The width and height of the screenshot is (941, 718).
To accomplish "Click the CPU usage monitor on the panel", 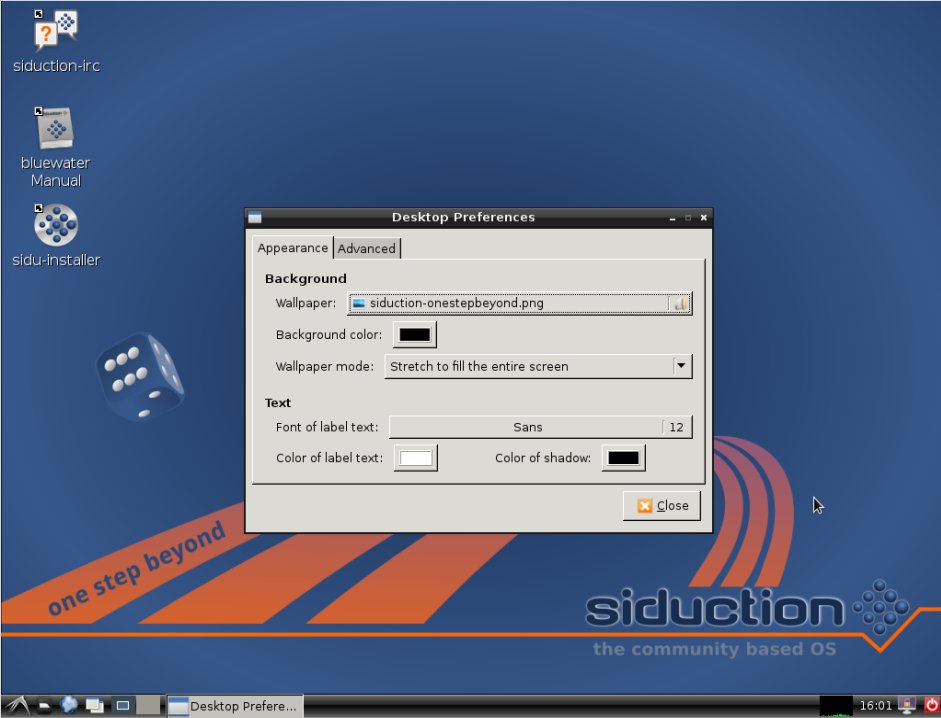I will click(x=836, y=706).
